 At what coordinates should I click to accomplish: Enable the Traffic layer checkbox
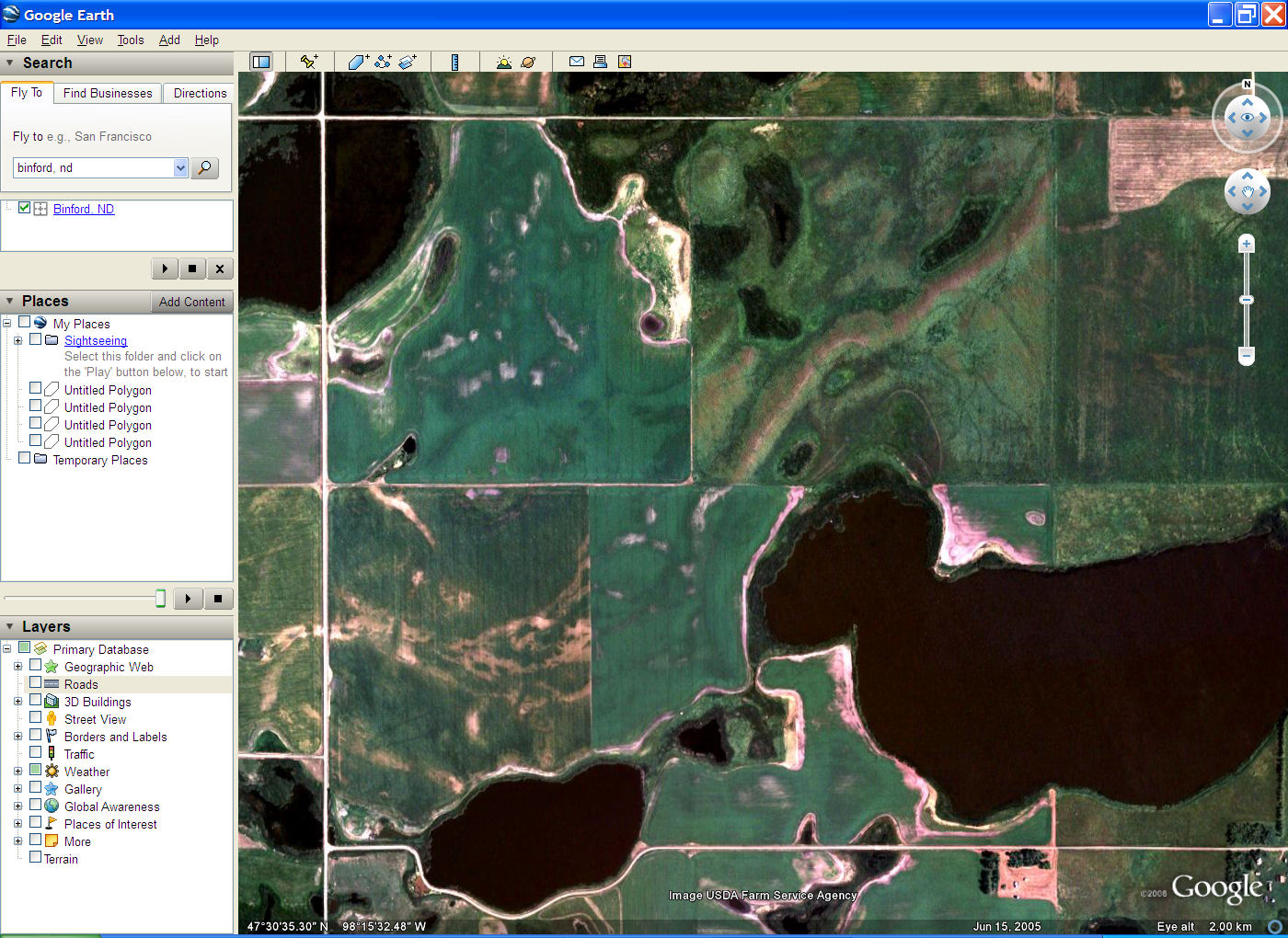35,752
